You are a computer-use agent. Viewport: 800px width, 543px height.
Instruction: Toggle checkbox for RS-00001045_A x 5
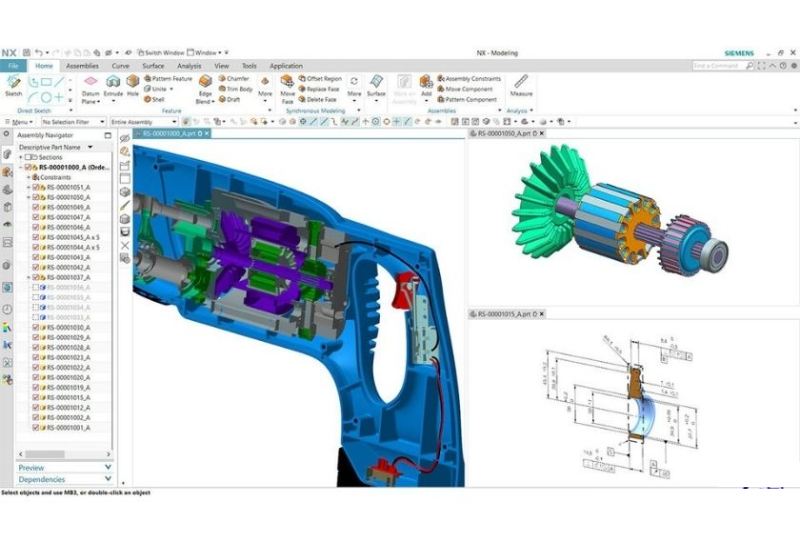click(x=36, y=237)
